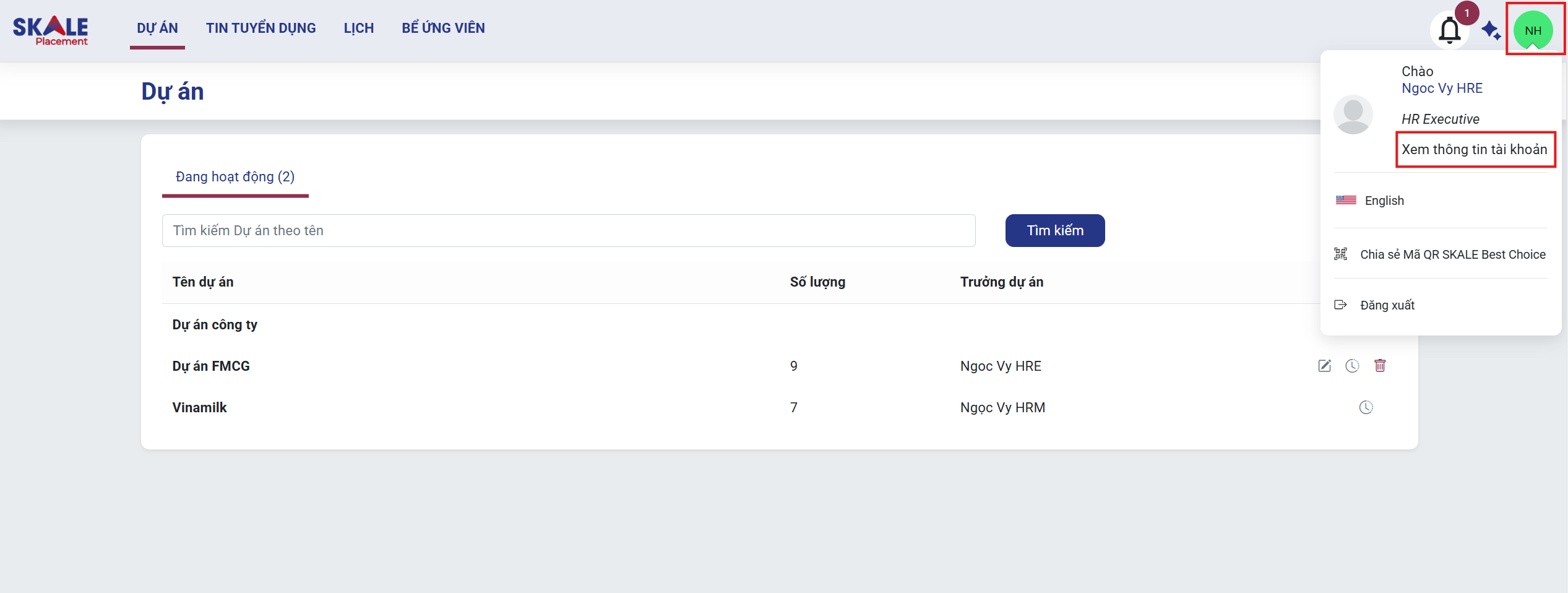This screenshot has height=593, width=1568.
Task: Switch language to English
Action: tap(1384, 201)
